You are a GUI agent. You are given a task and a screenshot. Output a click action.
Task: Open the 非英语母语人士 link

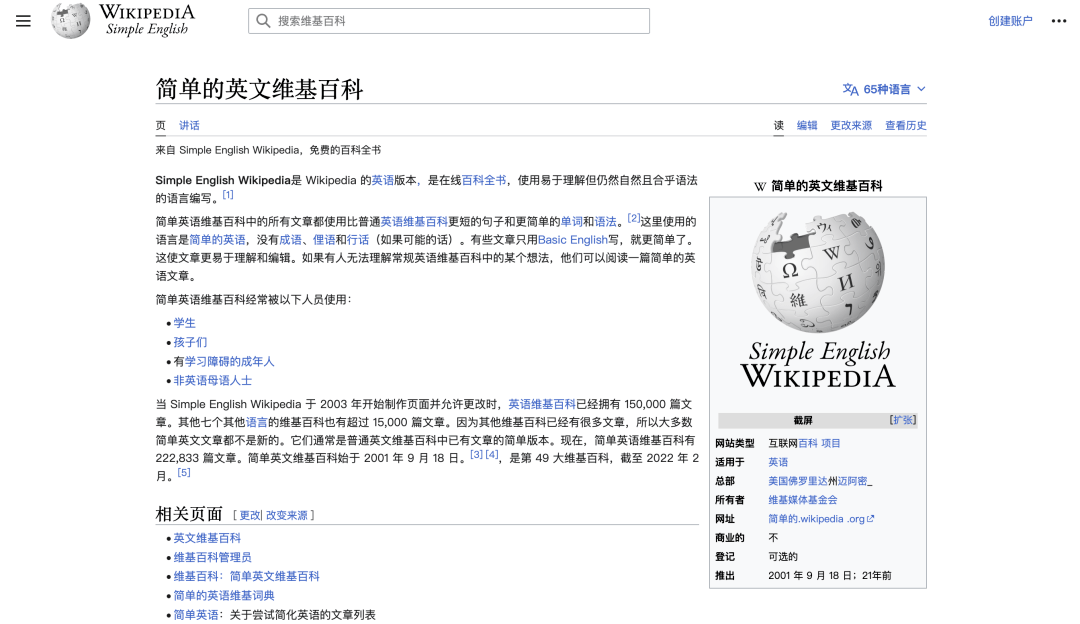point(213,381)
